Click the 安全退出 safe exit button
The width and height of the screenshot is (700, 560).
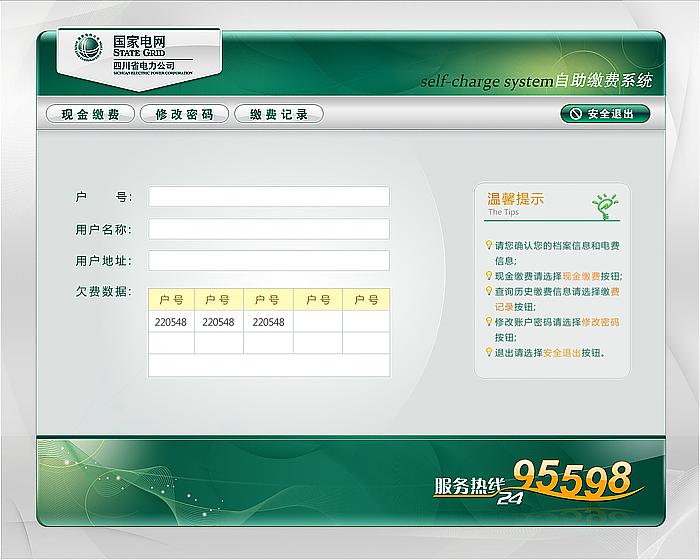605,114
